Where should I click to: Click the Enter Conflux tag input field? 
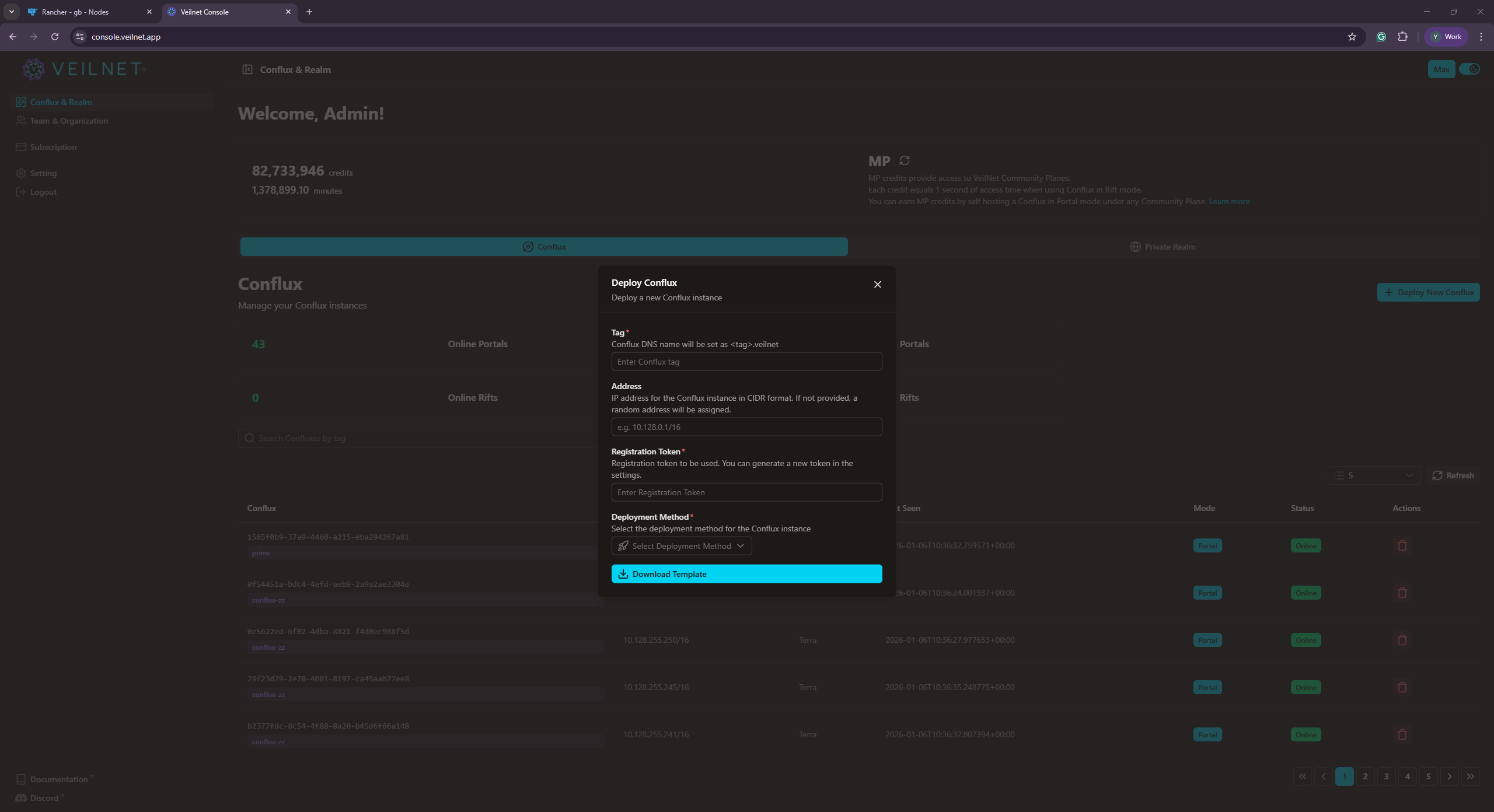(x=746, y=361)
